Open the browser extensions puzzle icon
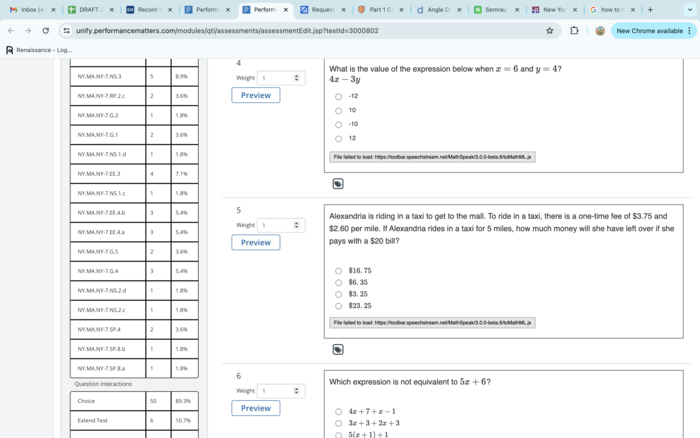The width and height of the screenshot is (700, 438). point(574,31)
